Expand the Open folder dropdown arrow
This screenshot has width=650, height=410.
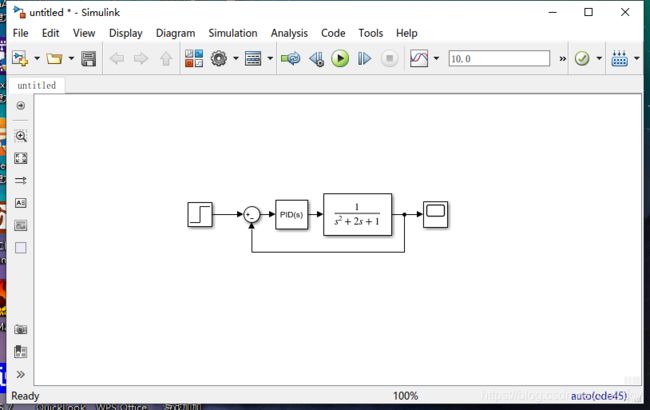71,58
